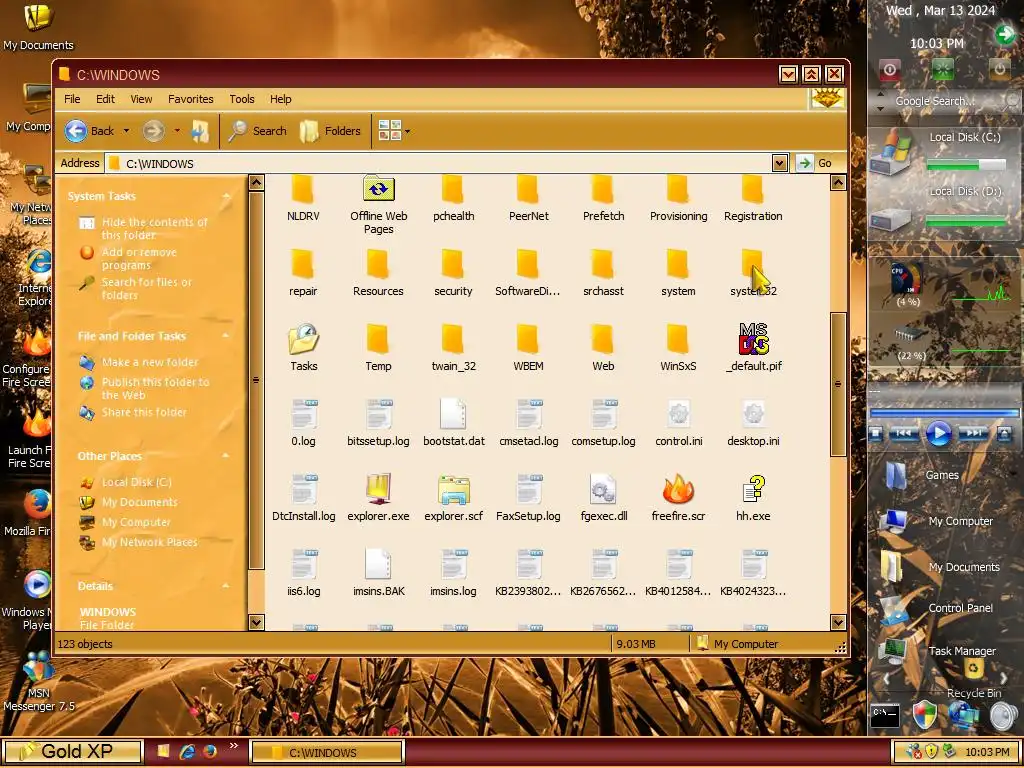Open the Views dropdown button
Screen dimensions: 1024x768
pos(394,131)
